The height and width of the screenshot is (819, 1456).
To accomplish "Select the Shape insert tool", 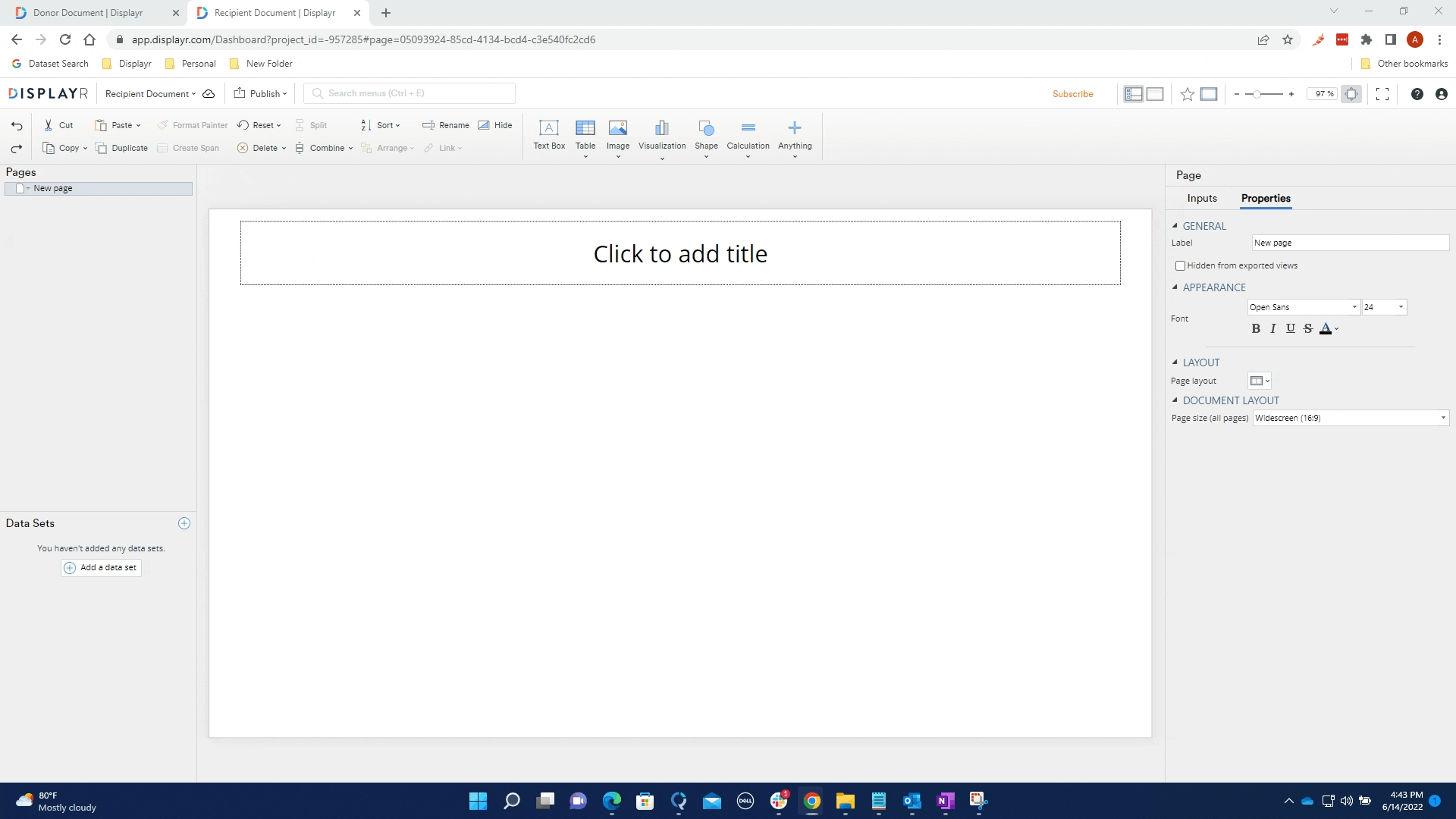I will click(x=706, y=135).
